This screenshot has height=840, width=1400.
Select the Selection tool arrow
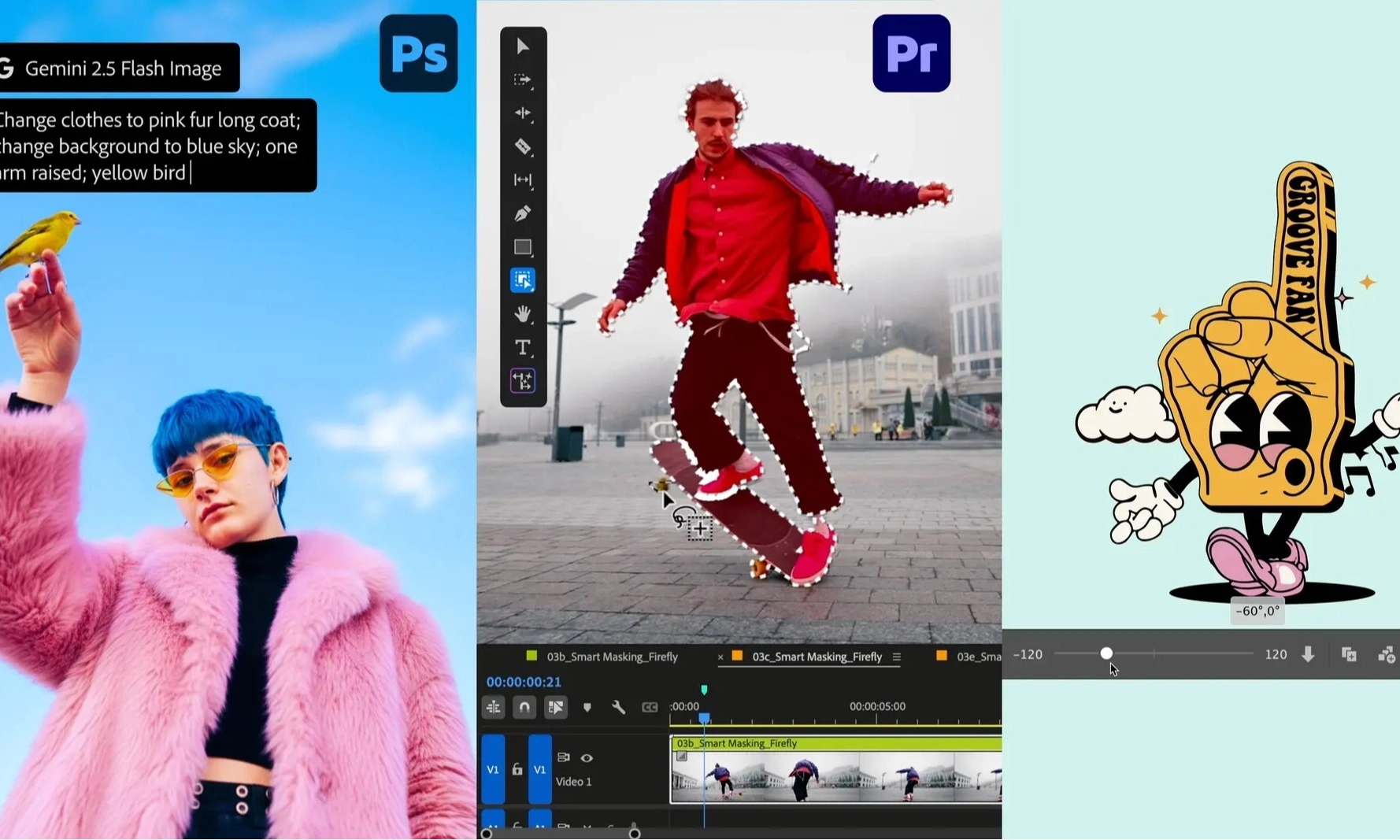pos(523,47)
